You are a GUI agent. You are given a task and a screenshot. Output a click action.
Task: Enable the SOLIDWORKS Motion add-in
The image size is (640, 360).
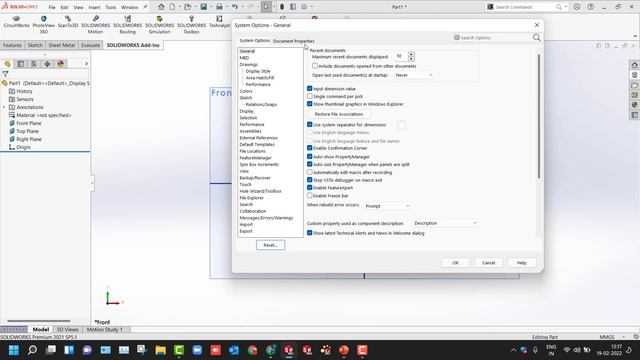[96, 24]
